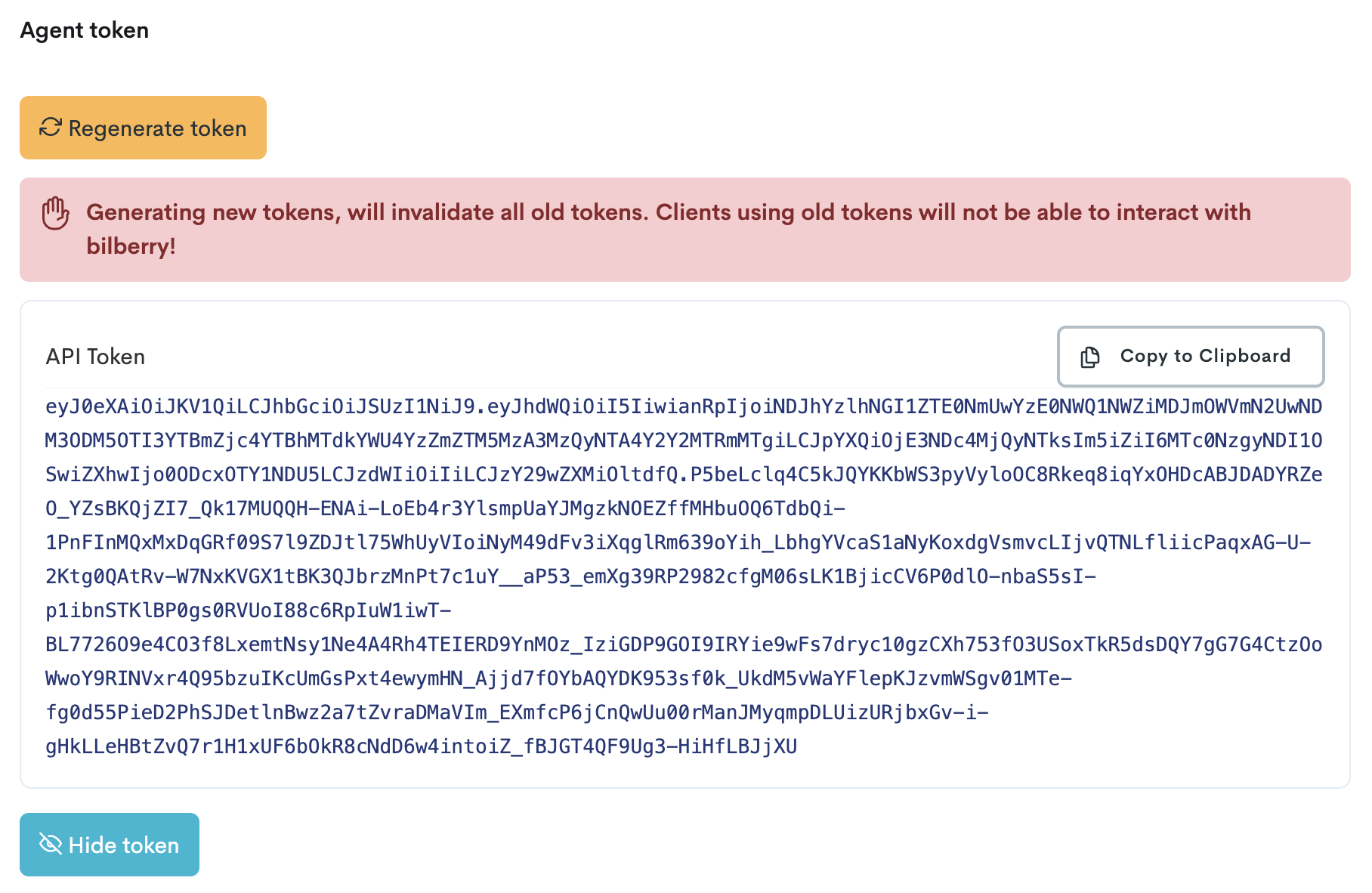
Task: Click the token line starting with O_YZsBKQjZI7
Action: 445,508
